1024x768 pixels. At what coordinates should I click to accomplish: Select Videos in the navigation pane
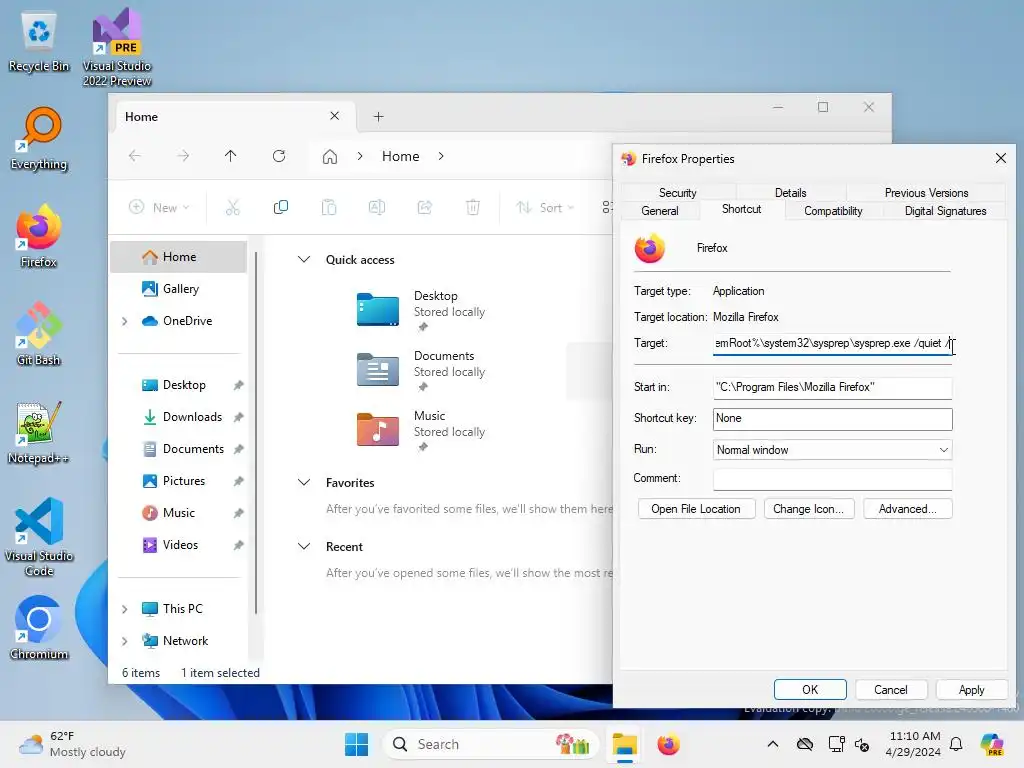point(178,545)
